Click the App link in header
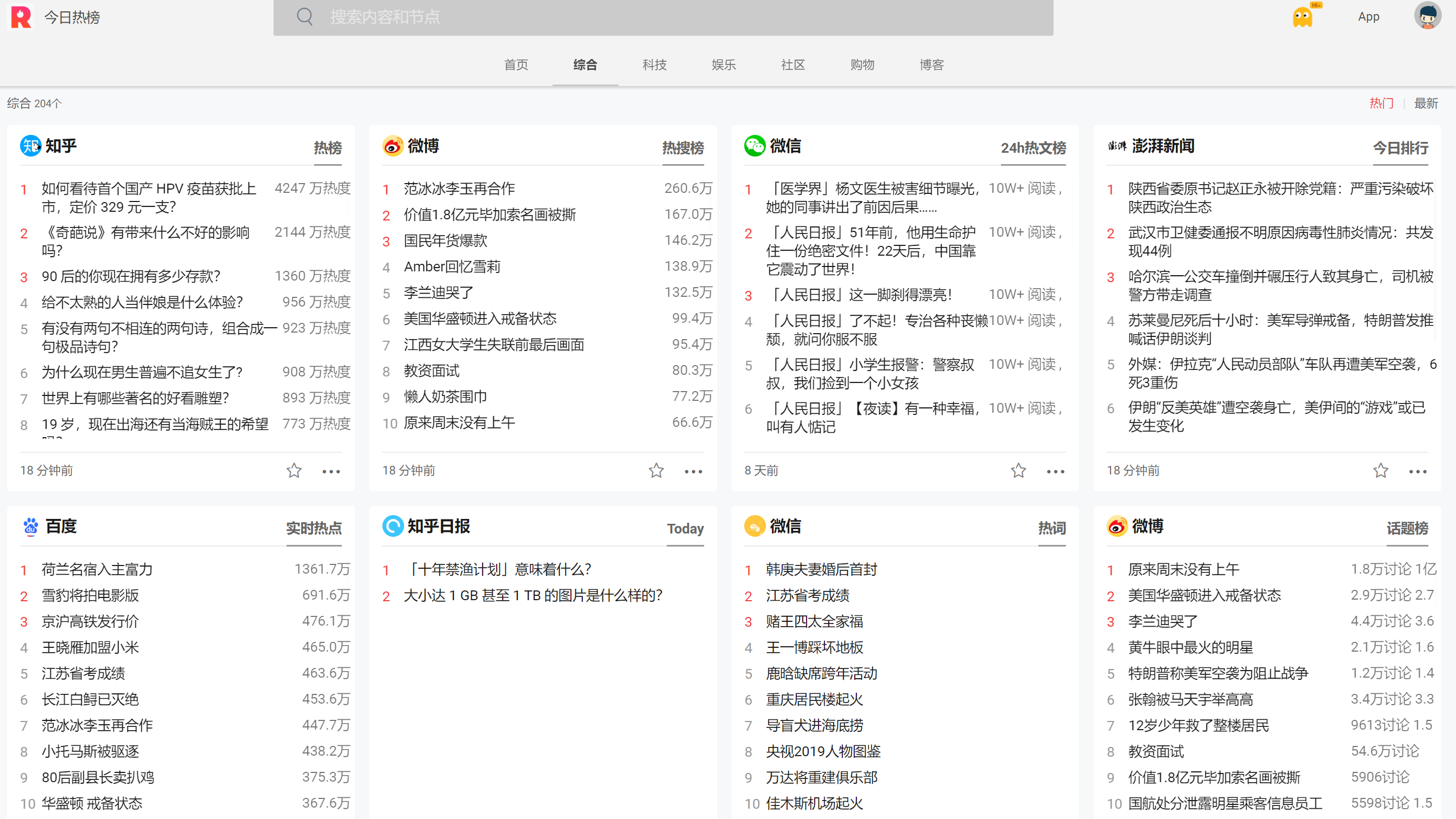1456x819 pixels. click(1369, 16)
